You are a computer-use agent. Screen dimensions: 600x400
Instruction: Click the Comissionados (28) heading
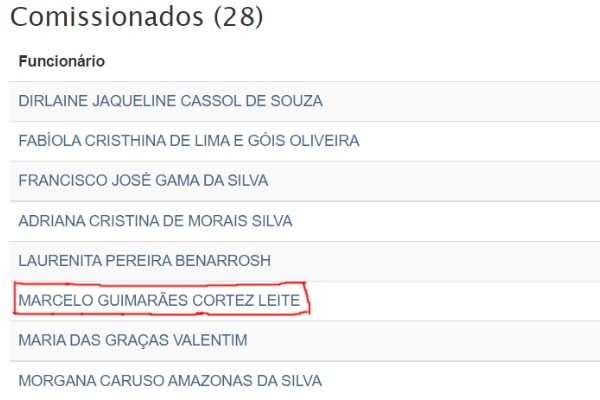[137, 17]
